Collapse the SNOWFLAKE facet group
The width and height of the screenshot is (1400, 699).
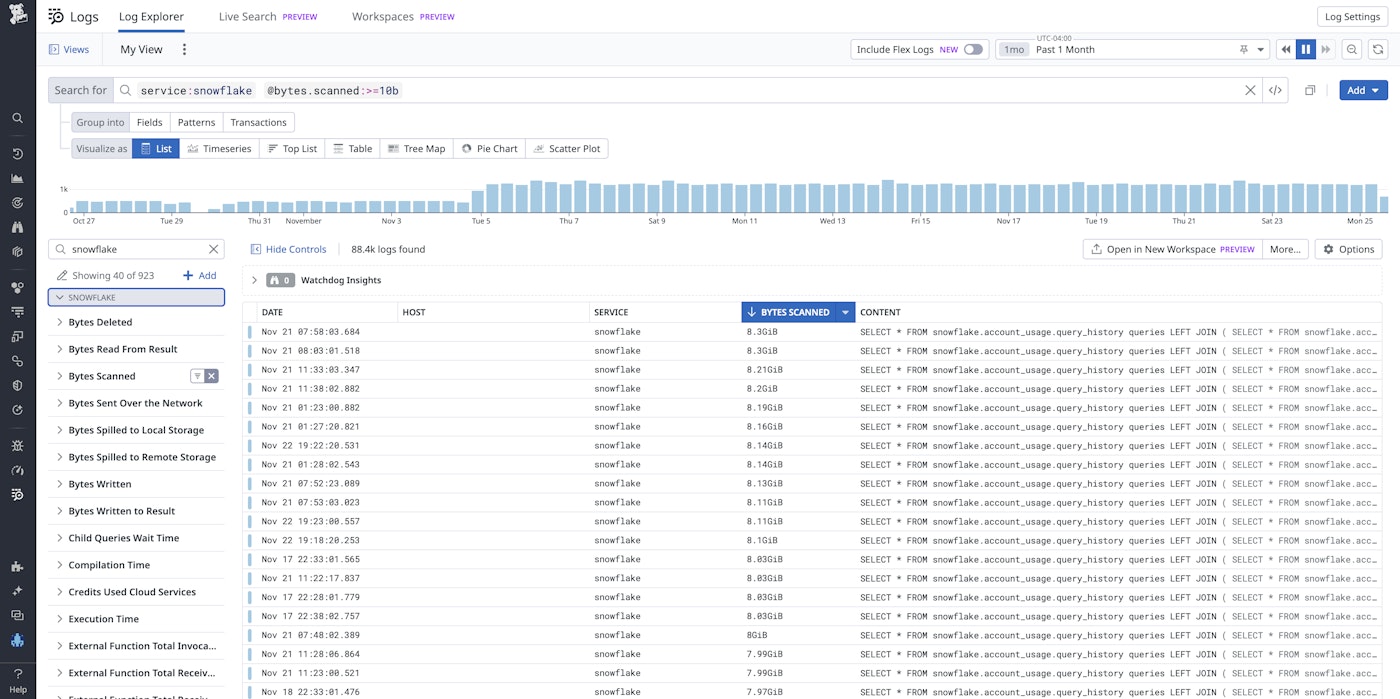click(136, 297)
